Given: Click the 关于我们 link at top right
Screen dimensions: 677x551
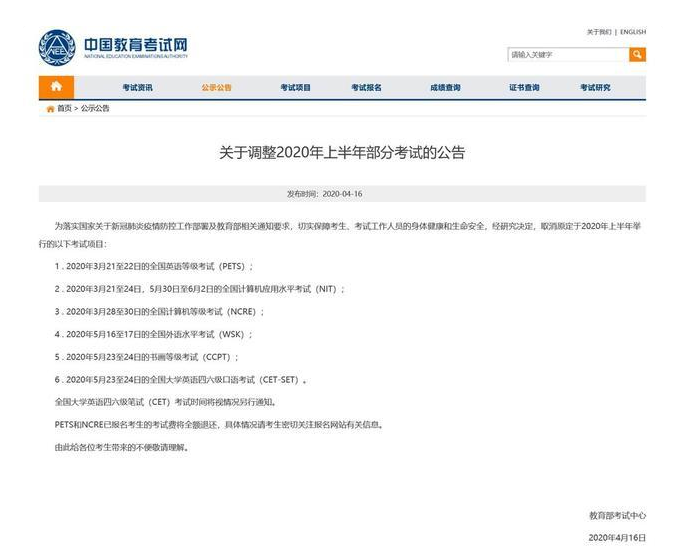Looking at the screenshot, I should (599, 32).
